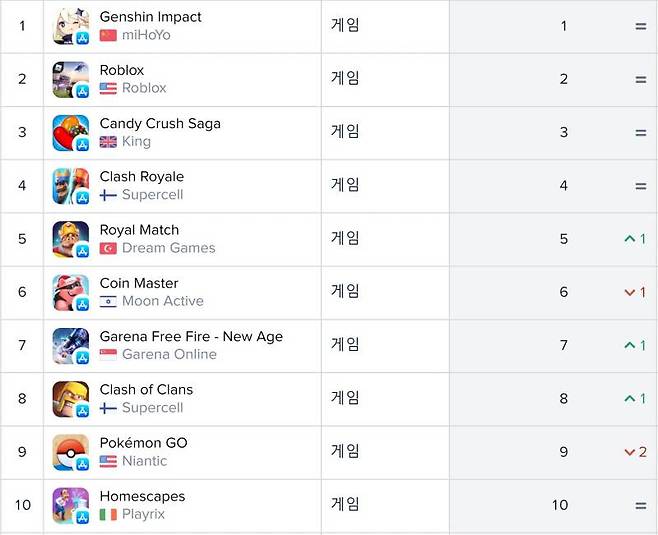
Task: Click the Roblox app icon
Action: coord(70,79)
